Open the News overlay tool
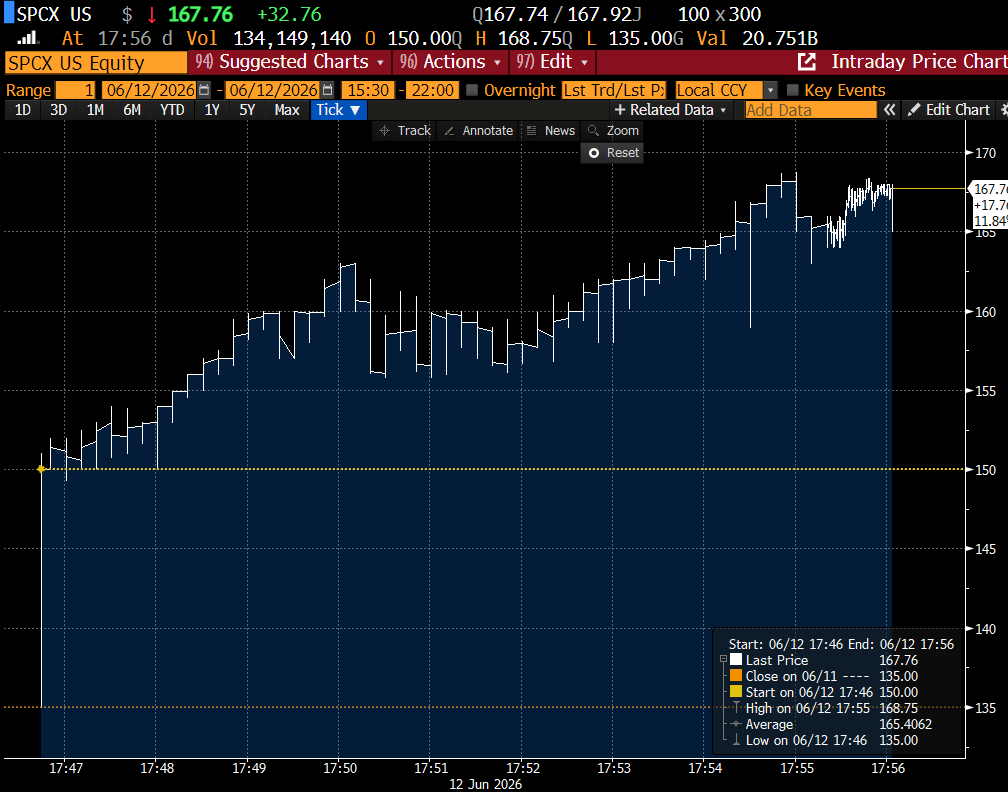 550,130
